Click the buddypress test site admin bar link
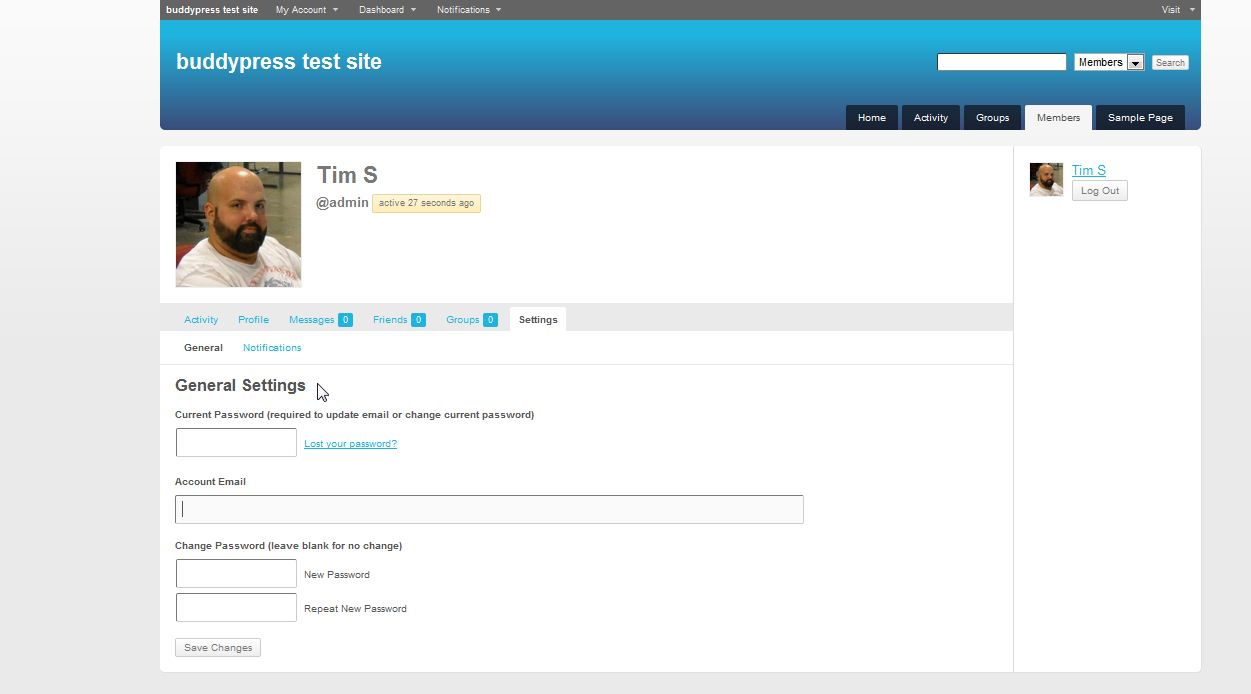The image size is (1251, 694). click(212, 10)
